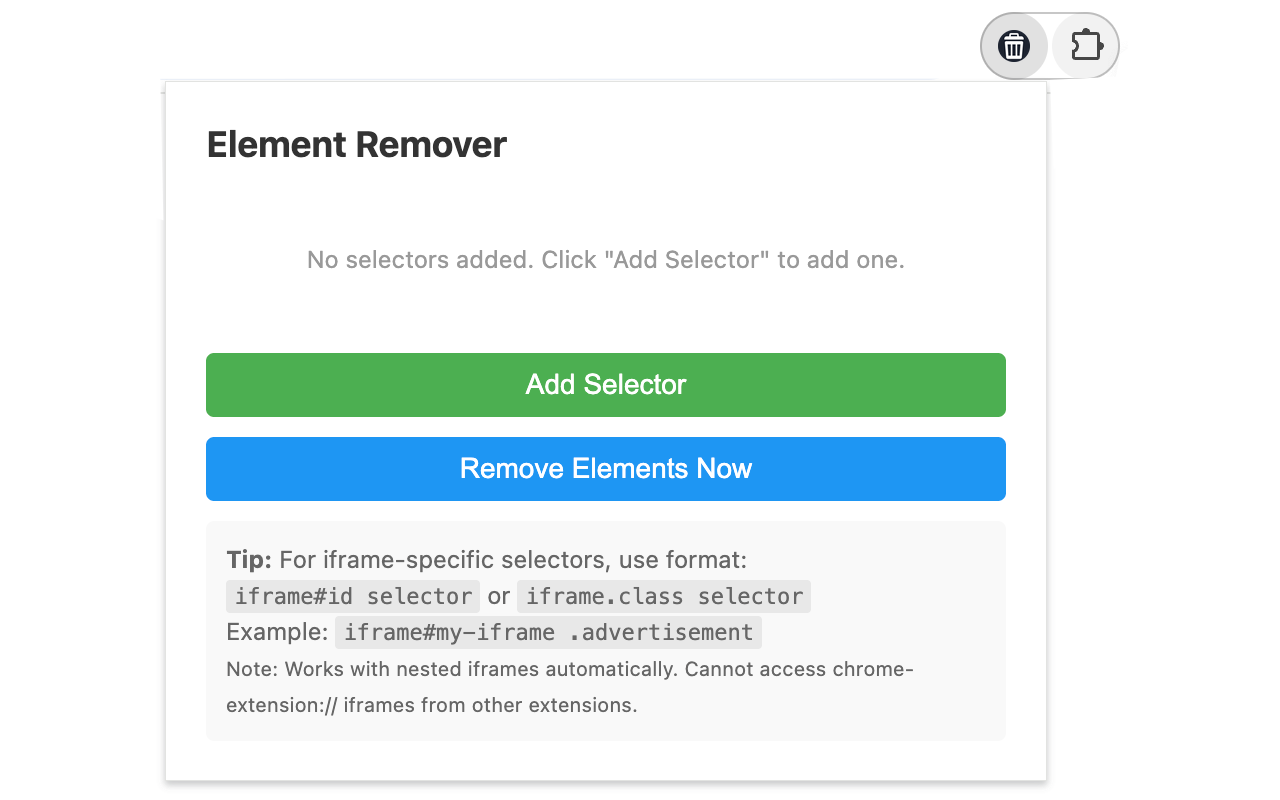Click the Tip information box

(x=605, y=630)
